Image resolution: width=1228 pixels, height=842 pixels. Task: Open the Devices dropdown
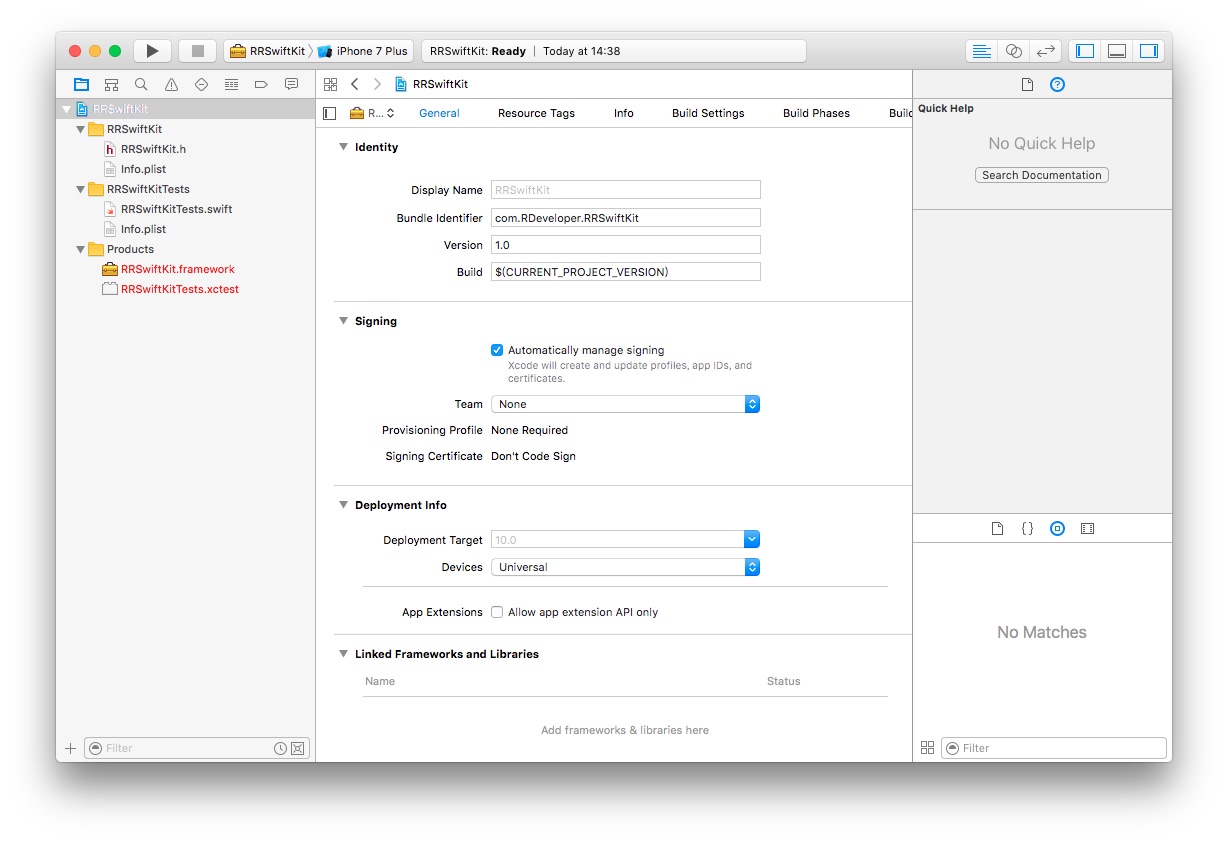pyautogui.click(x=625, y=567)
